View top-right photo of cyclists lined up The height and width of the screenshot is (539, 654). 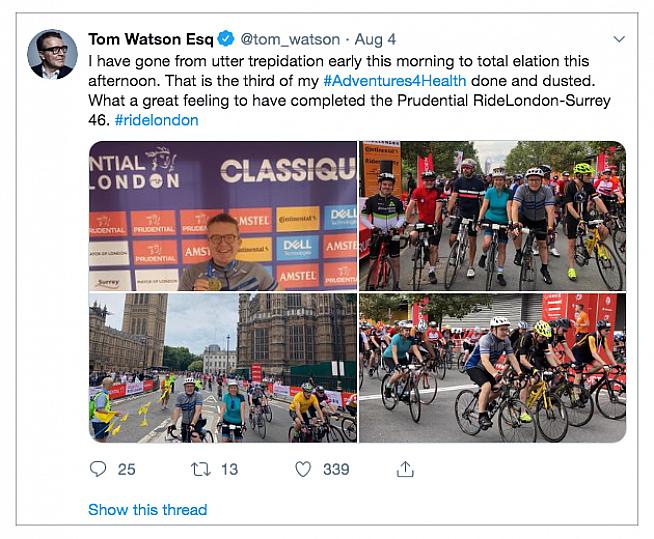[x=492, y=216]
